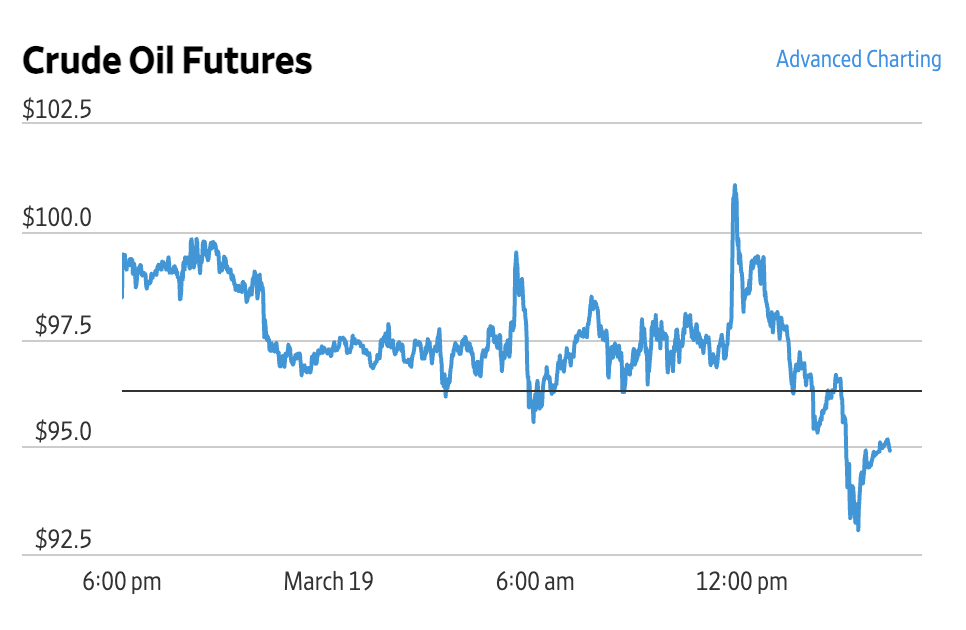Click the price spike before 6:00 am

[x=516, y=255]
